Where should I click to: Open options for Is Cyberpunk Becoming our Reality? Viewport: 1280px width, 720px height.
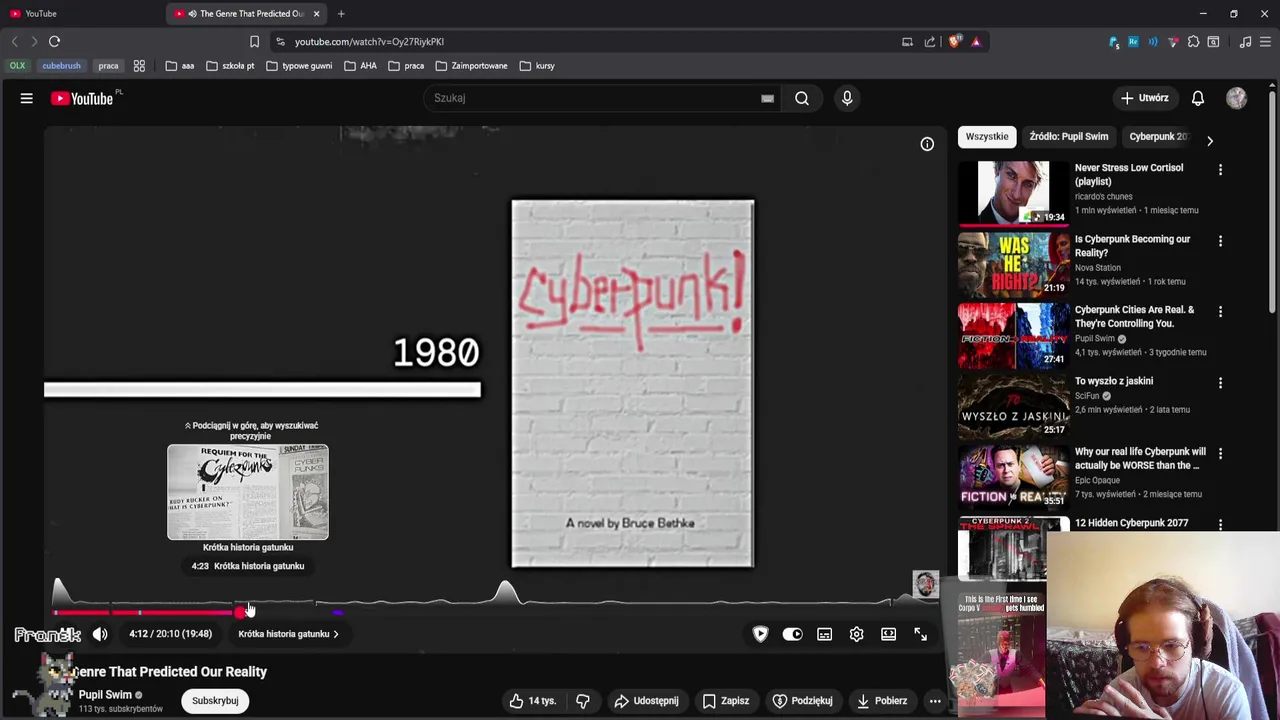1220,241
